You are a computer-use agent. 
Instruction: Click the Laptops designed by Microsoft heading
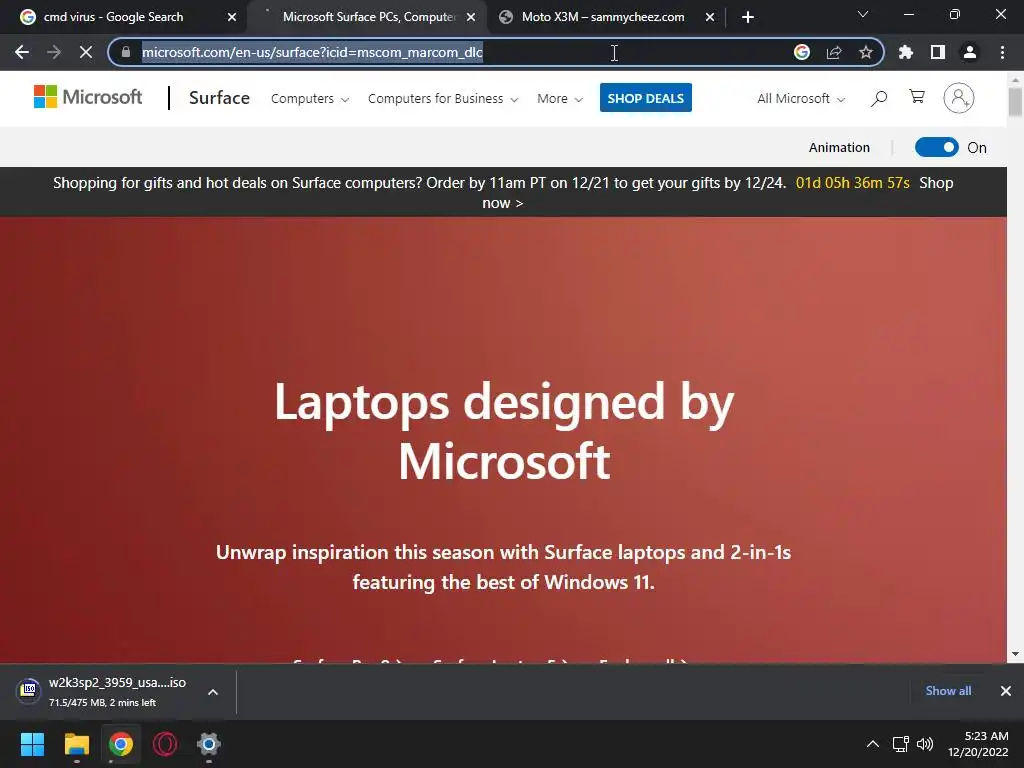504,431
